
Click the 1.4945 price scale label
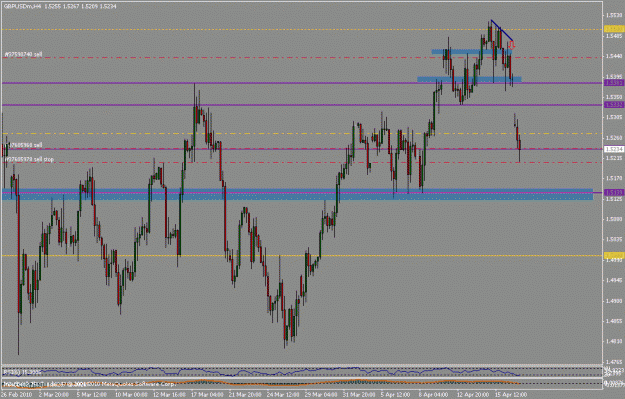tap(614, 280)
